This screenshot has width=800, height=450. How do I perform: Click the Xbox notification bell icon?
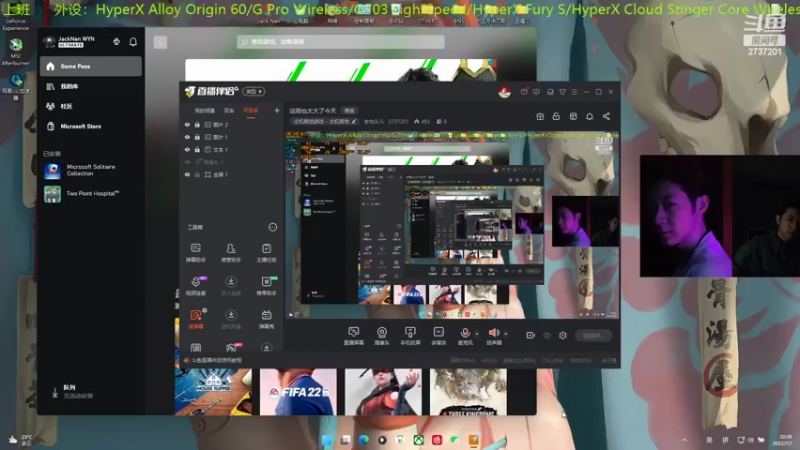[x=133, y=42]
